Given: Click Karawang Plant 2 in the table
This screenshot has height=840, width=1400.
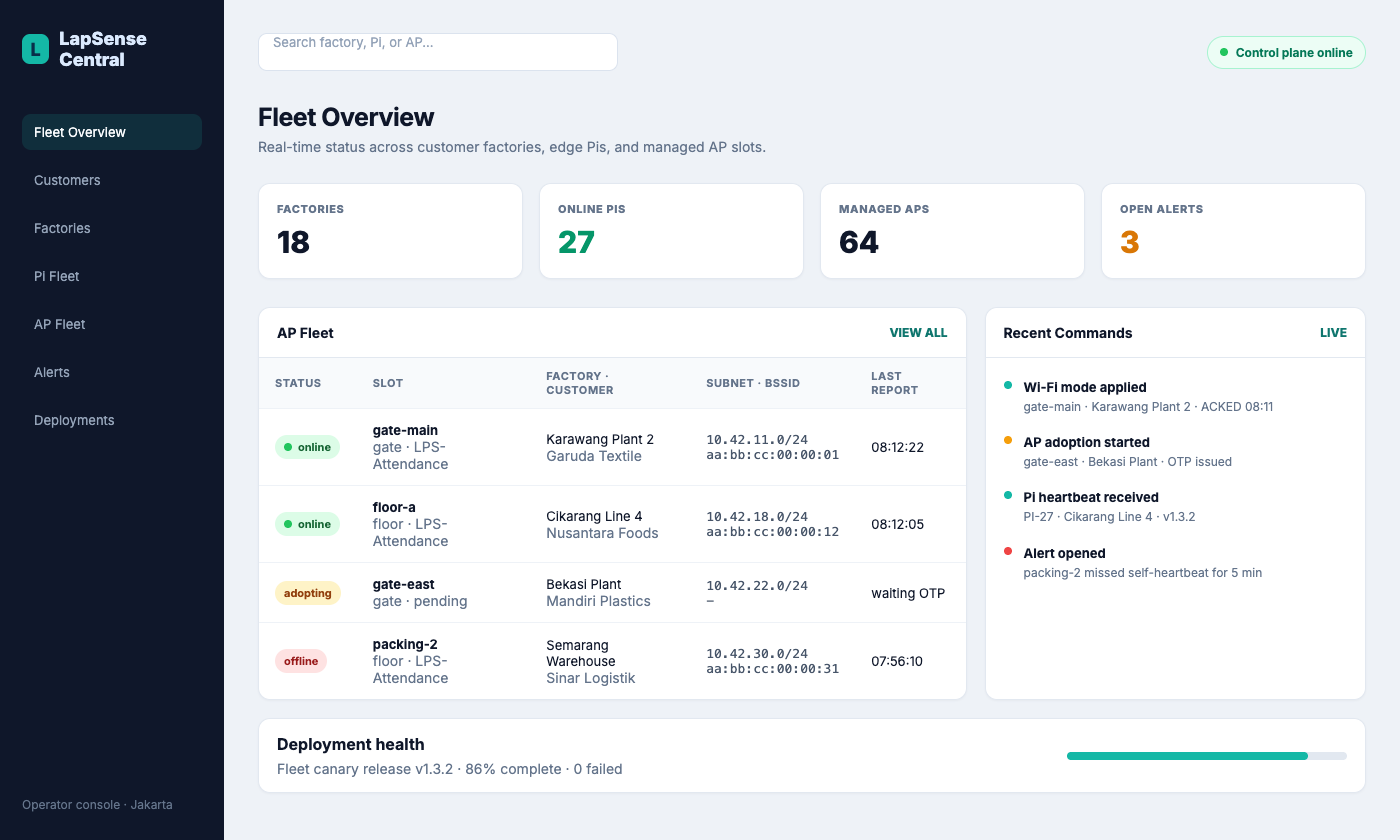Looking at the screenshot, I should pyautogui.click(x=600, y=439).
